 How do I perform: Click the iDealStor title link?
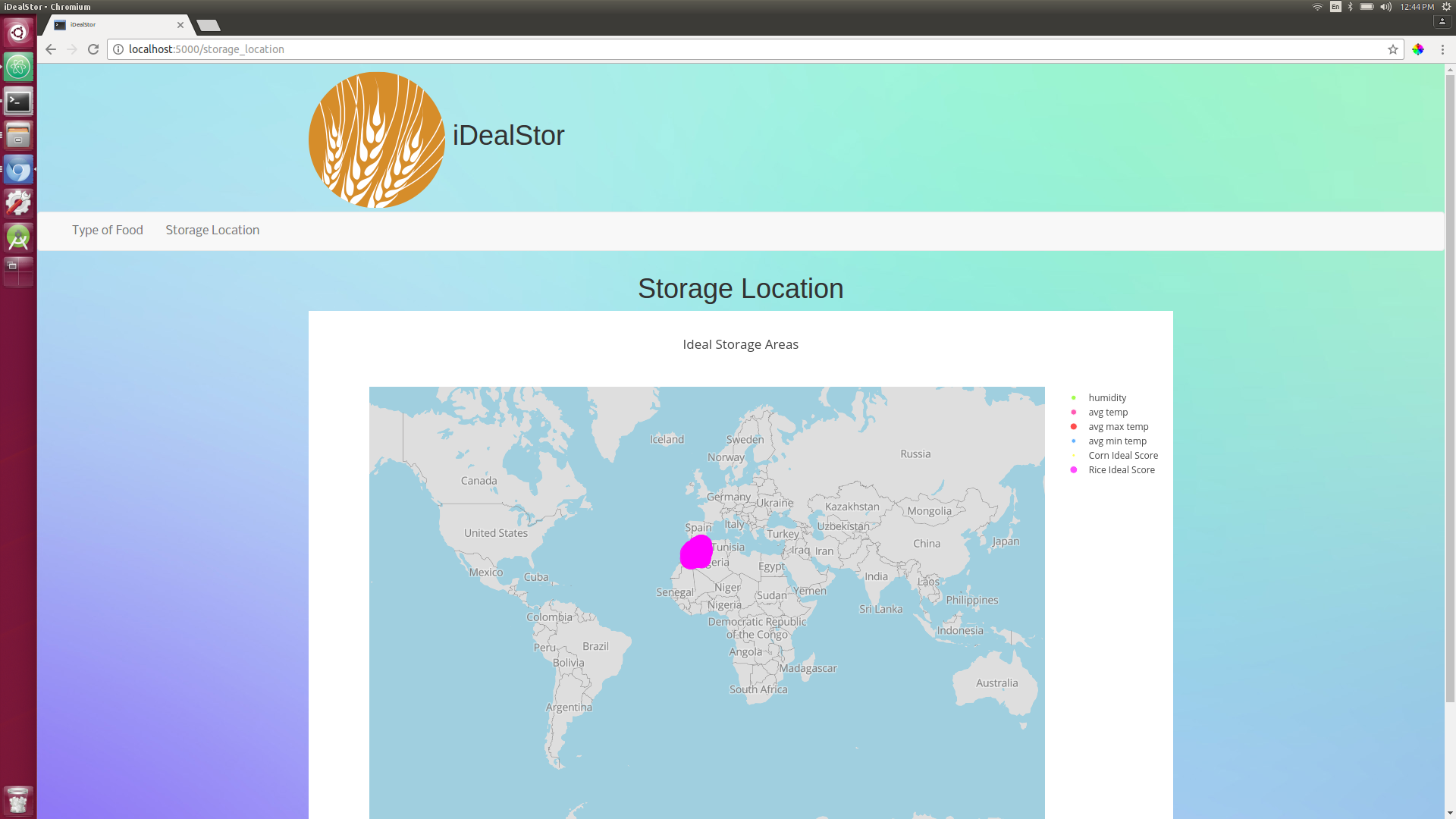coord(508,136)
